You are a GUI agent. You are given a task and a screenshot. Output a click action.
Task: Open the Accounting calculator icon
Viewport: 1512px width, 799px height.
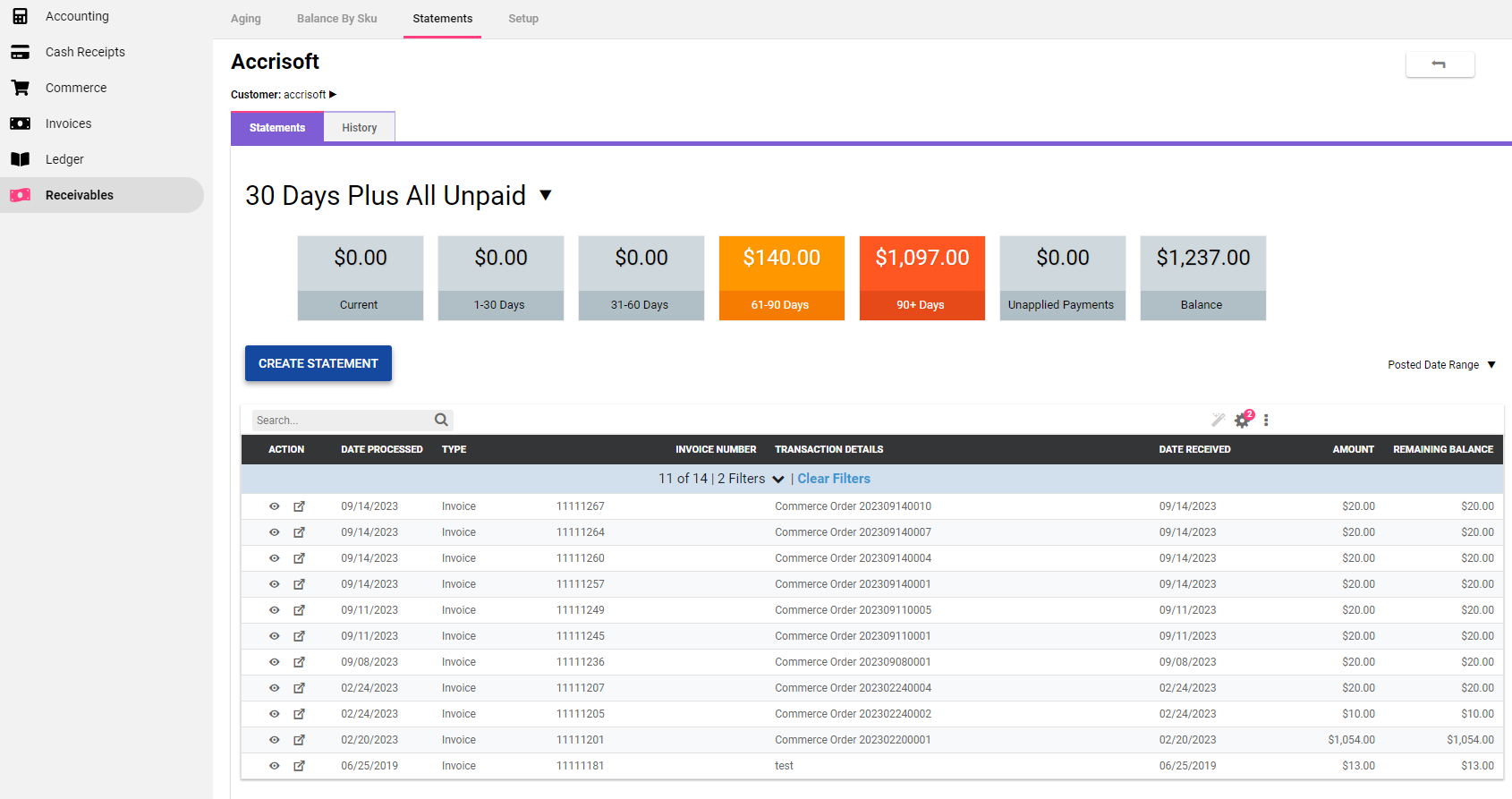click(x=20, y=16)
